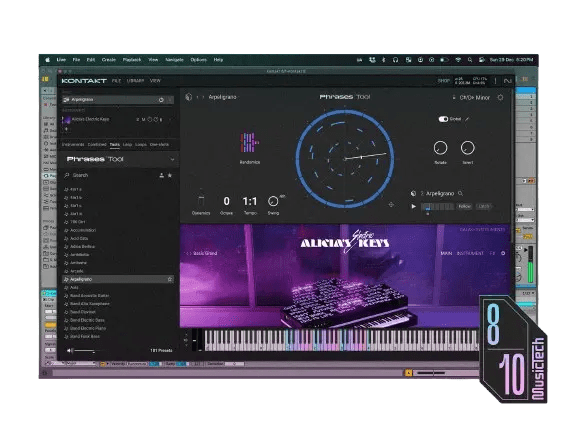The height and width of the screenshot is (433, 577).
Task: Click the Phrases Tool cube icon top-left
Action: click(189, 97)
